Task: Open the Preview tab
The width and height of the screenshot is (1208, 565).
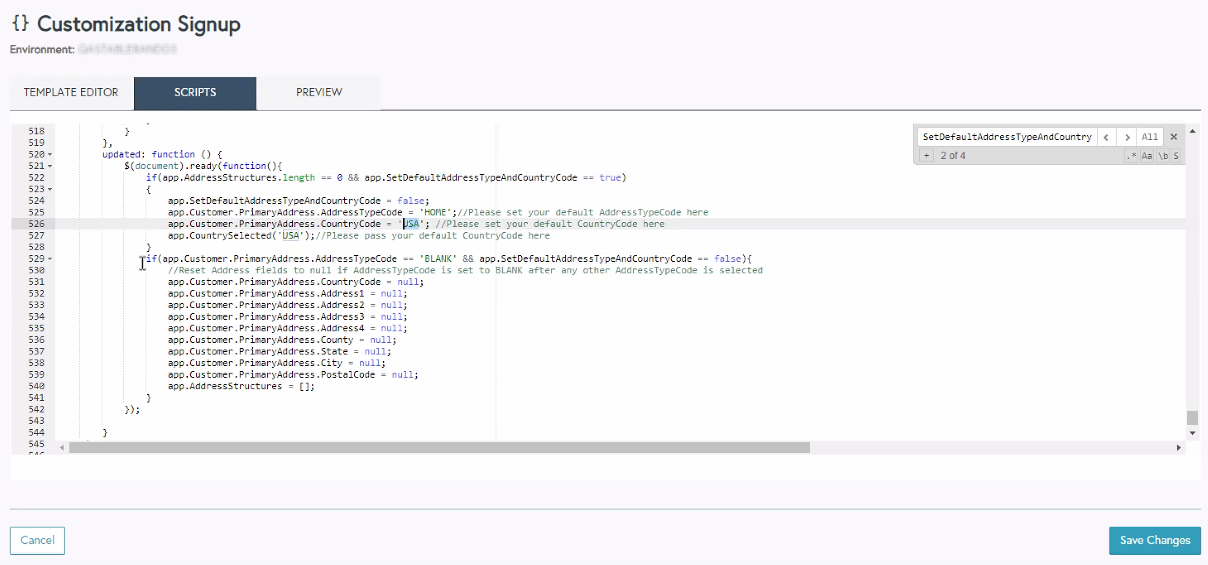Action: click(x=319, y=92)
